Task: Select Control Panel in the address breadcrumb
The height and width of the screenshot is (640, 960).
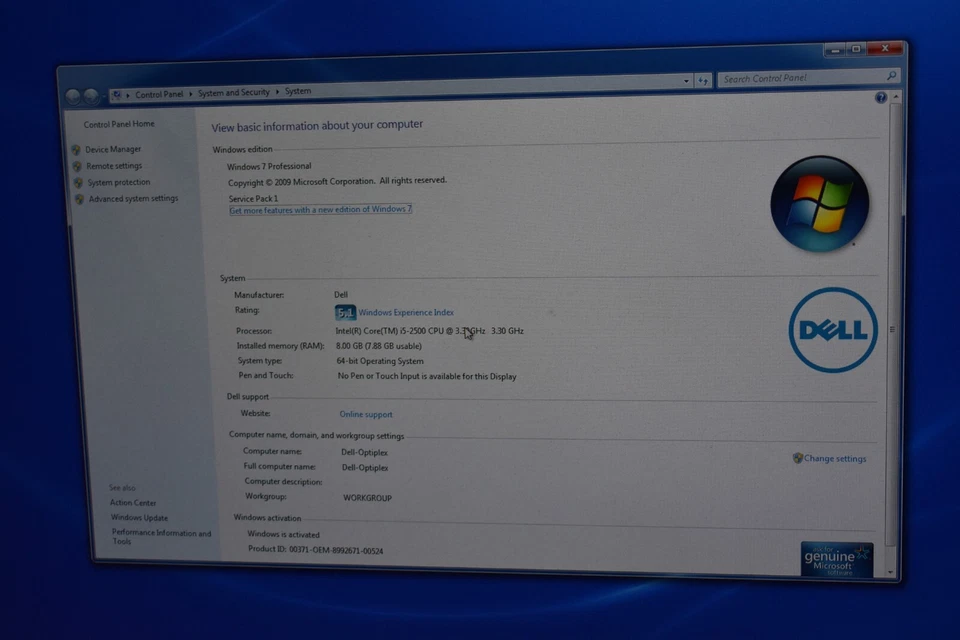Action: [159, 94]
